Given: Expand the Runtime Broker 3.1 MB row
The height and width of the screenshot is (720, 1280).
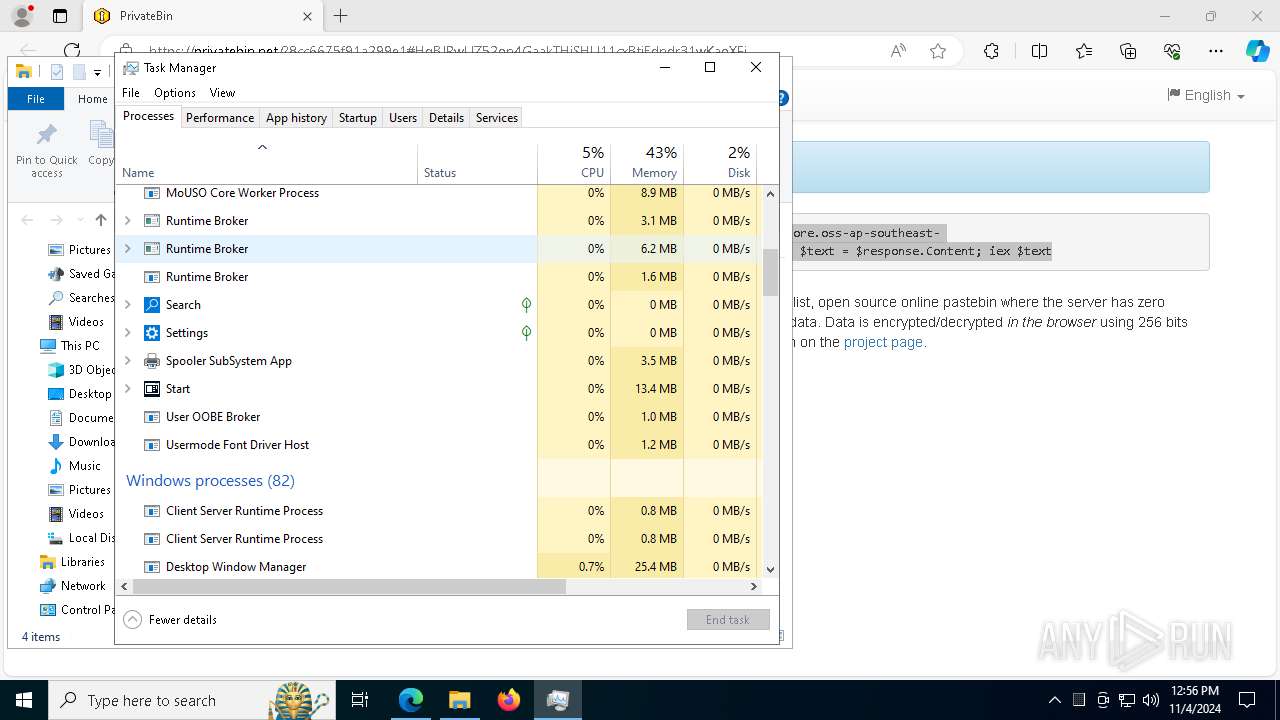Looking at the screenshot, I should (127, 221).
